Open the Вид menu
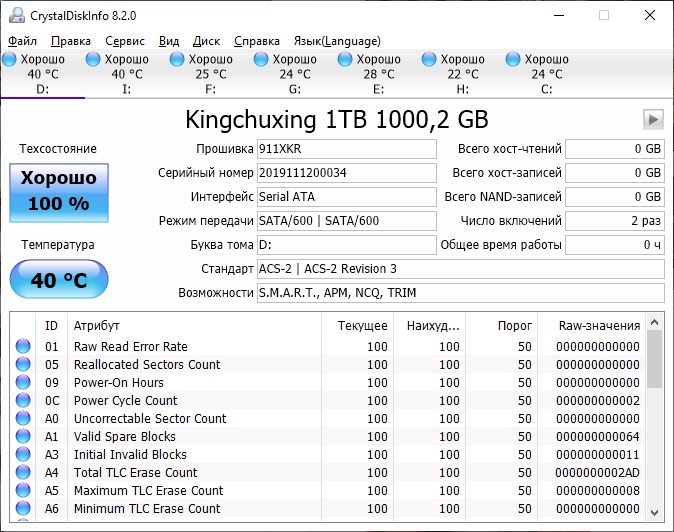This screenshot has height=532, width=674. click(x=168, y=41)
